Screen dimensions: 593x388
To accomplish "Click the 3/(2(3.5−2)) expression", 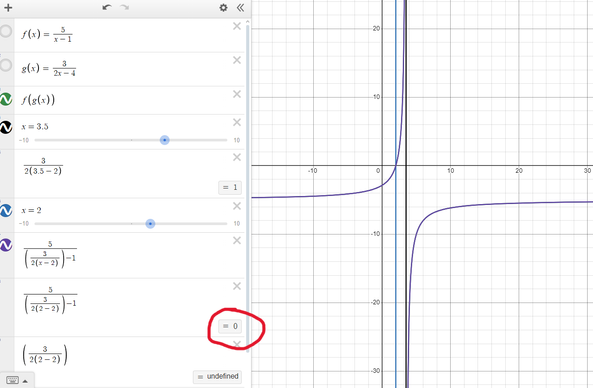I will click(43, 167).
